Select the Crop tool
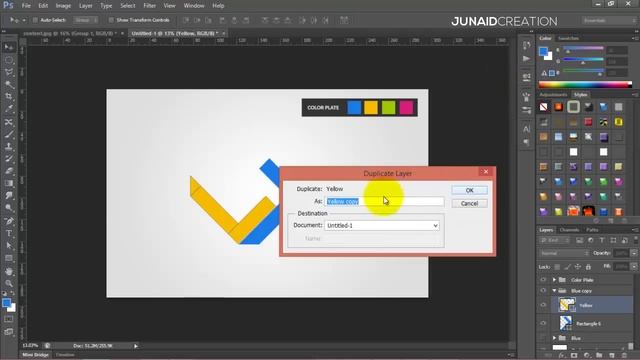 click(9, 97)
